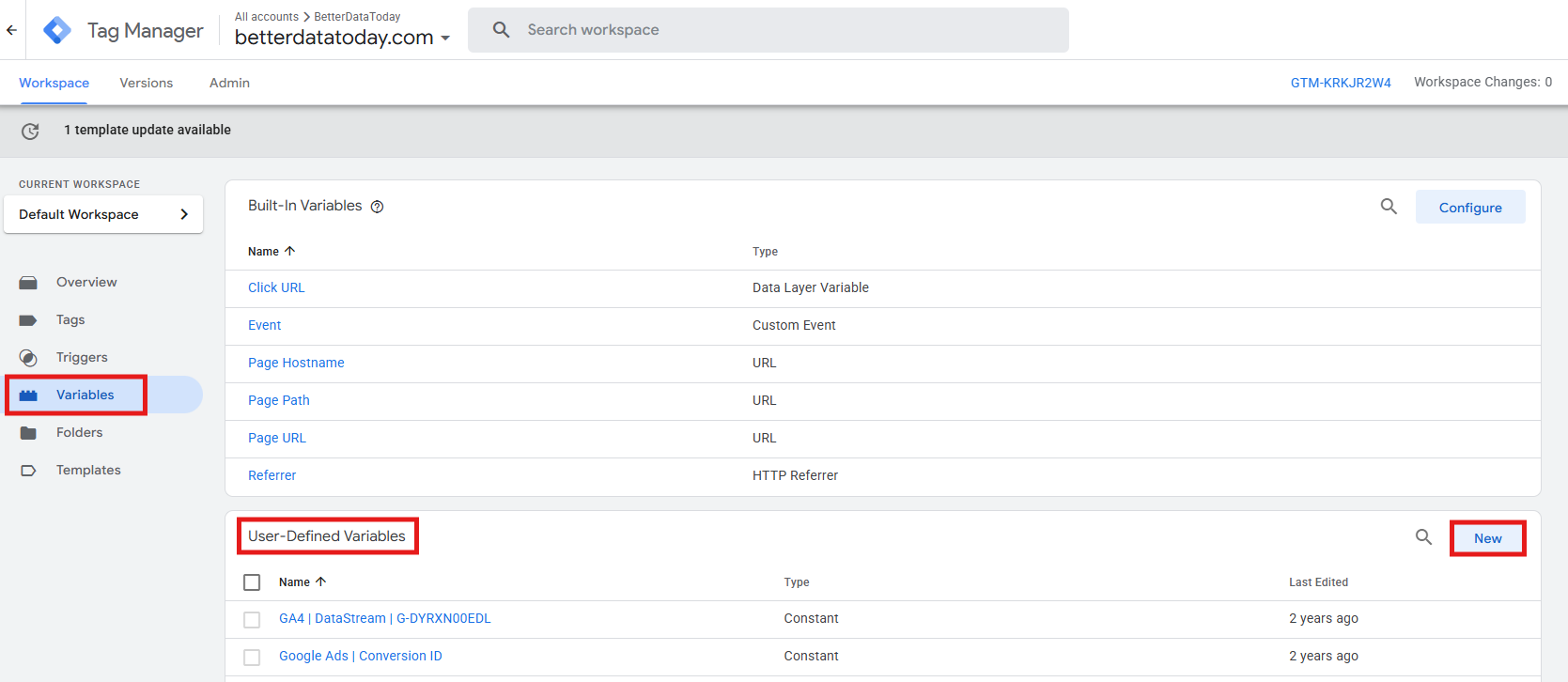Sort User-Defined Variables by Name arrow

point(320,581)
